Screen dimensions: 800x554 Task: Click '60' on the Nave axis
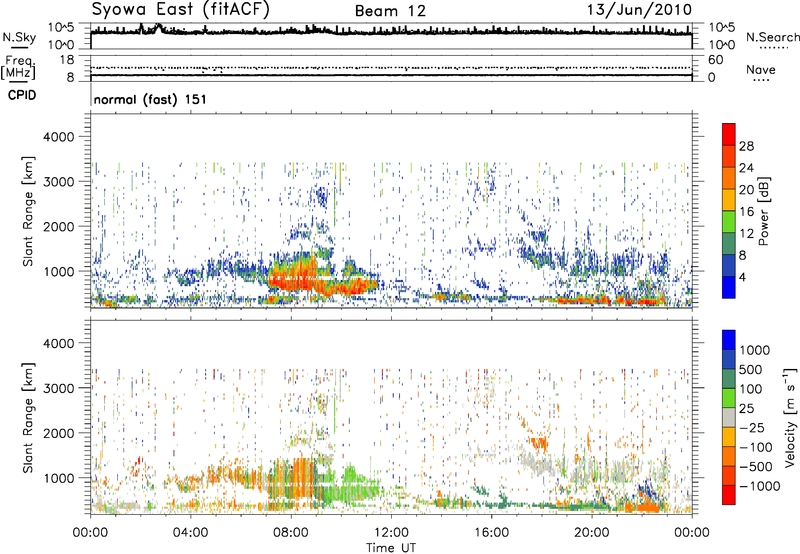[x=715, y=60]
